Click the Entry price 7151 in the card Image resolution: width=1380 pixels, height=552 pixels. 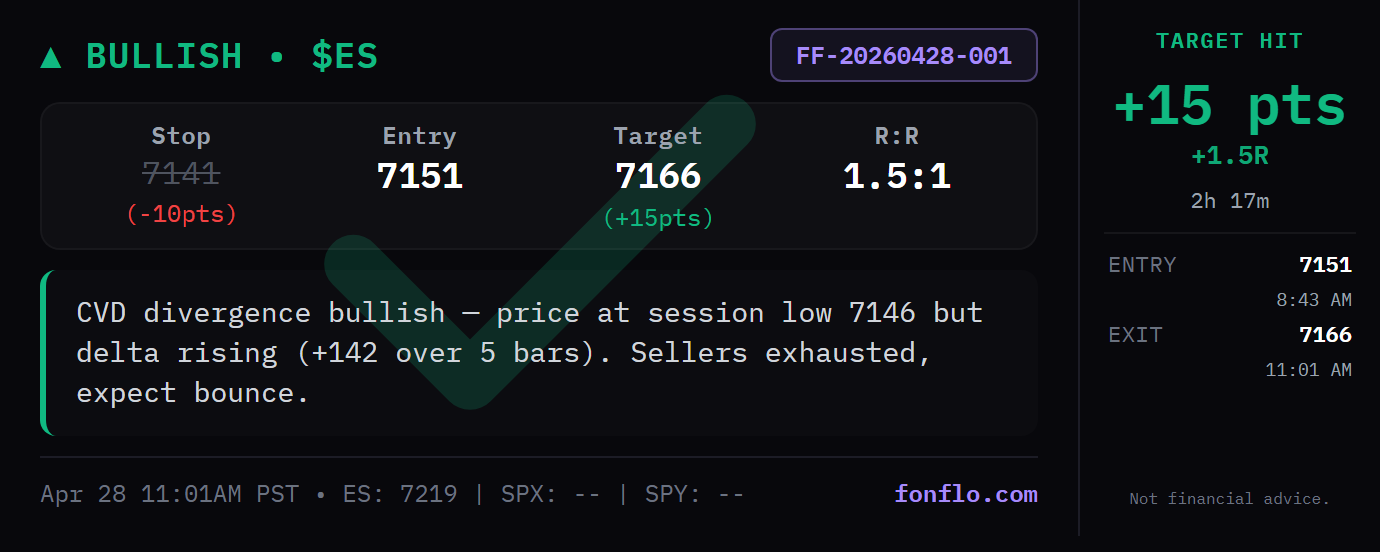point(419,176)
